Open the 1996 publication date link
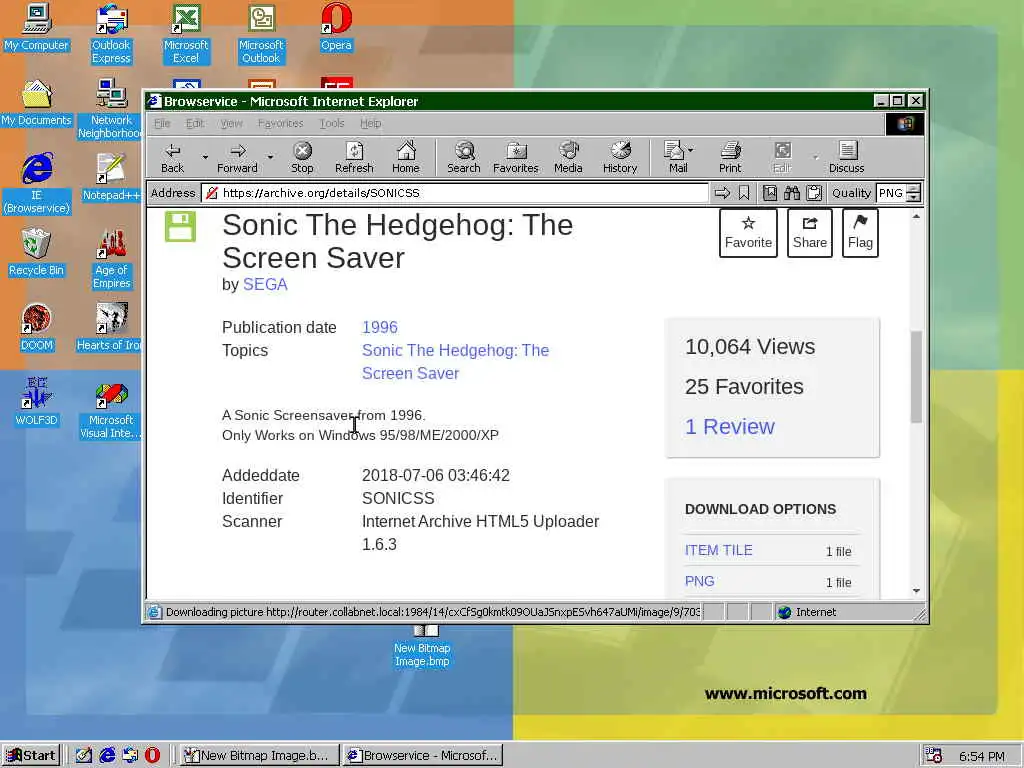Screen dimensions: 1024x768 coord(379,327)
